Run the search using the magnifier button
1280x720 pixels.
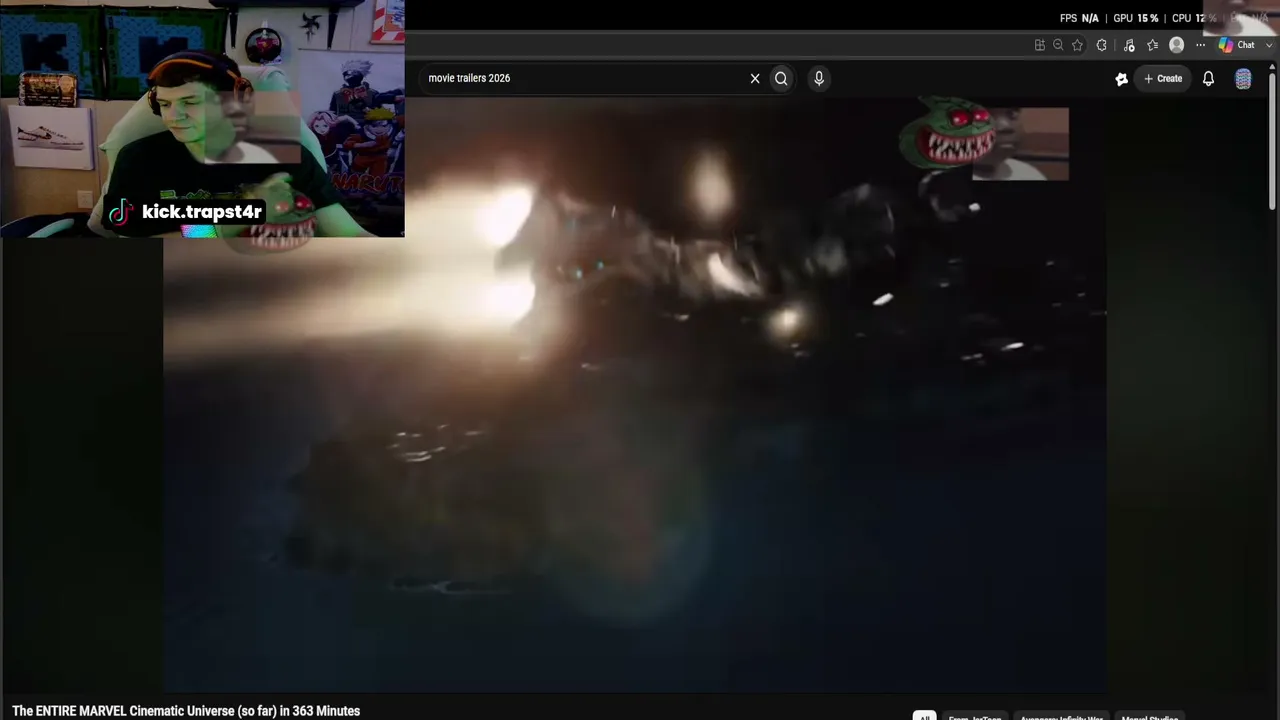click(781, 78)
